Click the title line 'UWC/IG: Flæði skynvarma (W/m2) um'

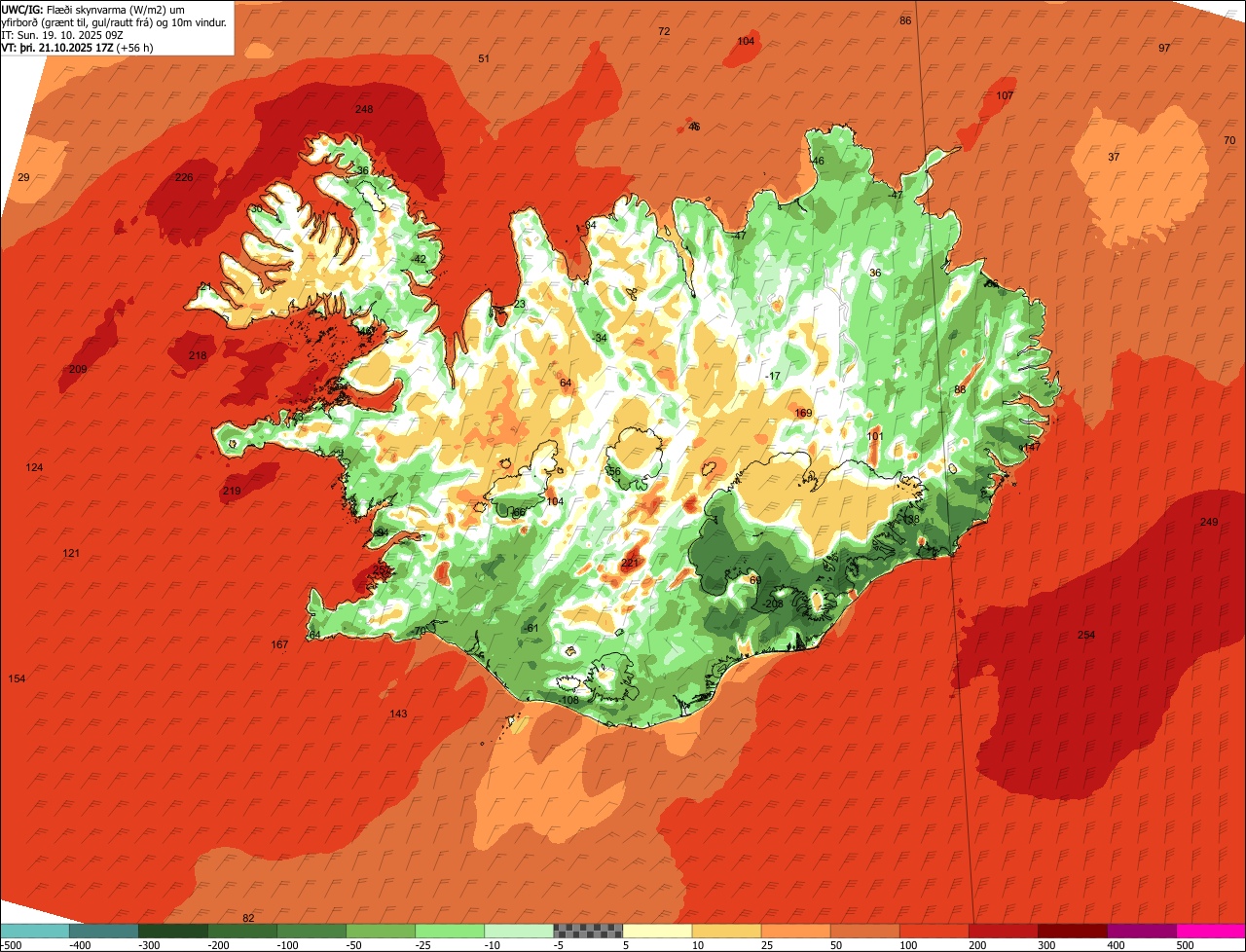pyautogui.click(x=93, y=9)
